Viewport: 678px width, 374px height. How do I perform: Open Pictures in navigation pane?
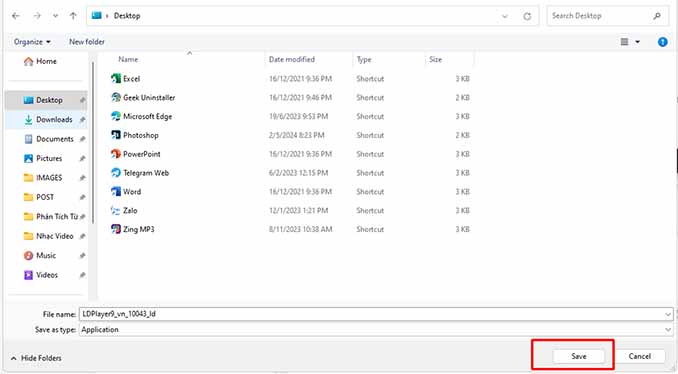click(47, 158)
